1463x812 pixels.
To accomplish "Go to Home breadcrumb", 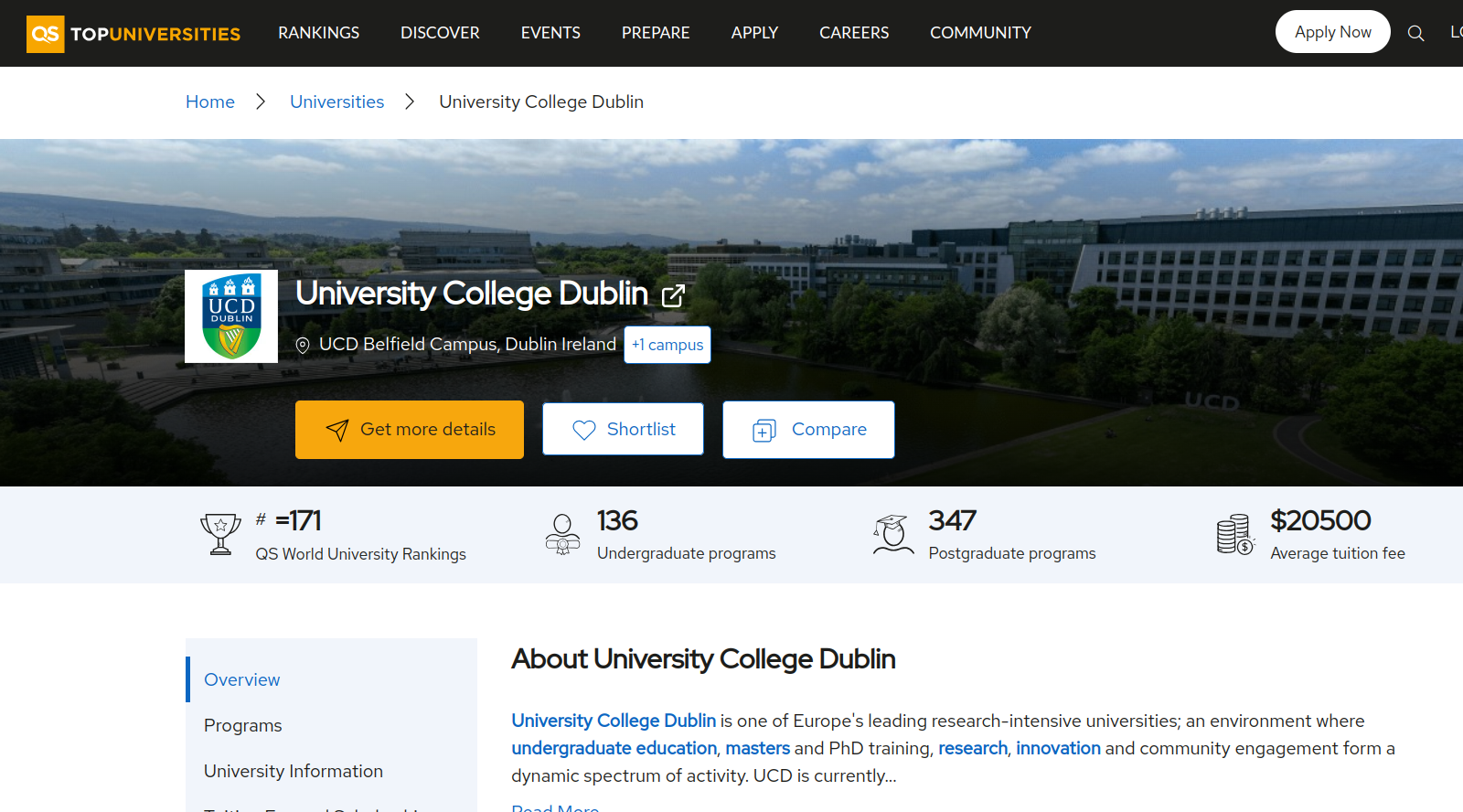I will pyautogui.click(x=210, y=101).
